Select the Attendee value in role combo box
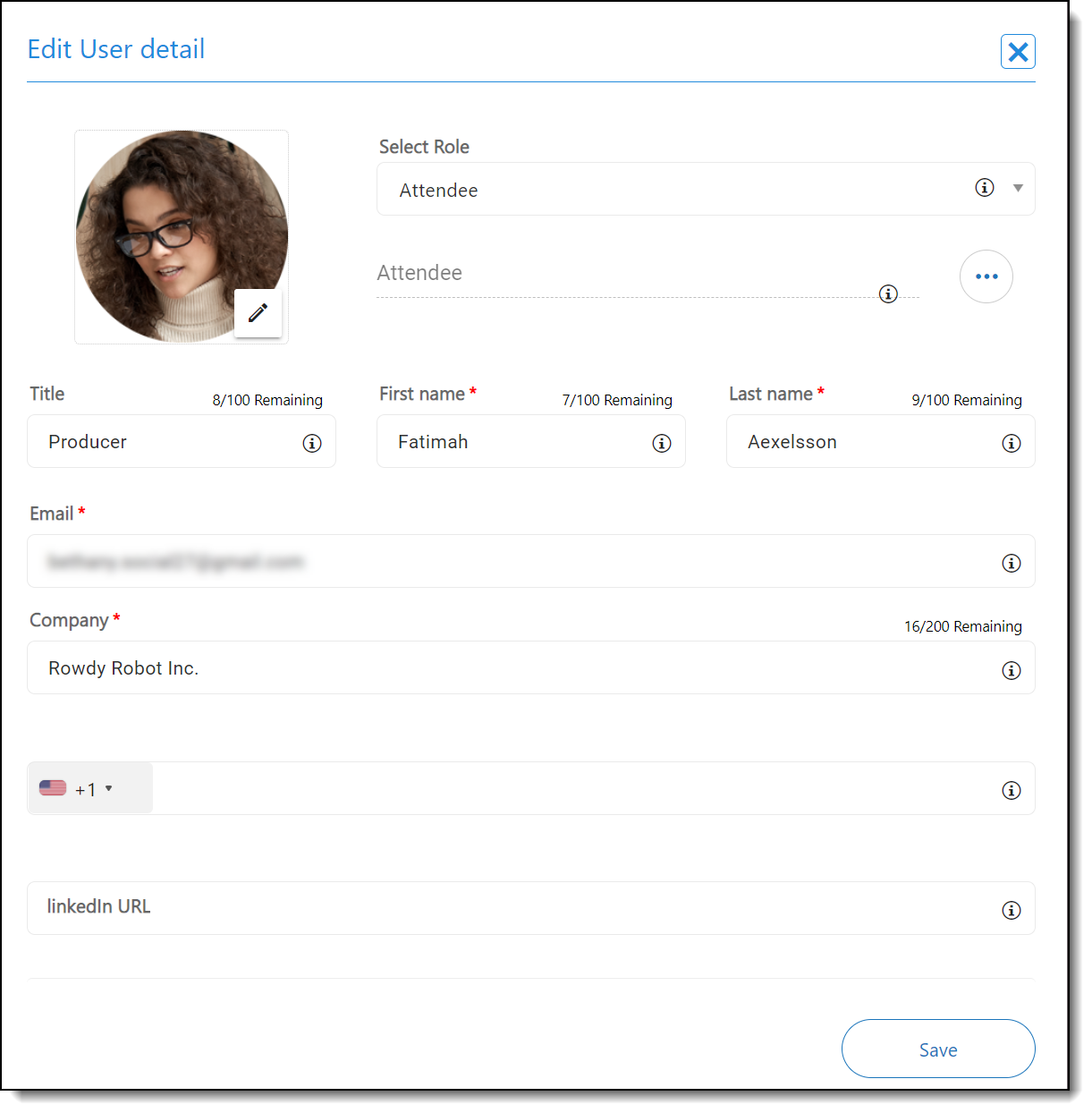This screenshot has width=1092, height=1113. tap(706, 189)
